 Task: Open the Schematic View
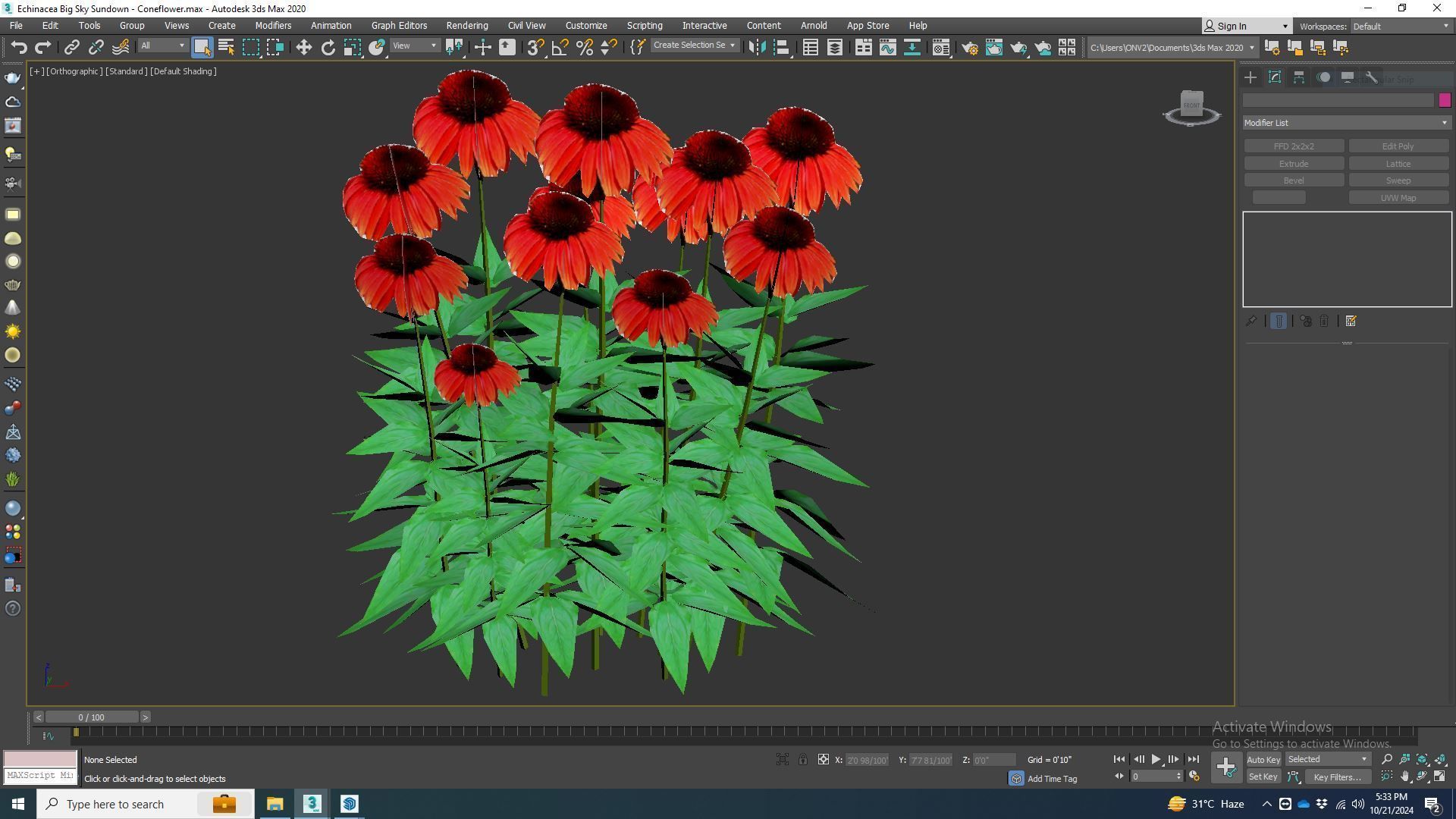coord(912,47)
